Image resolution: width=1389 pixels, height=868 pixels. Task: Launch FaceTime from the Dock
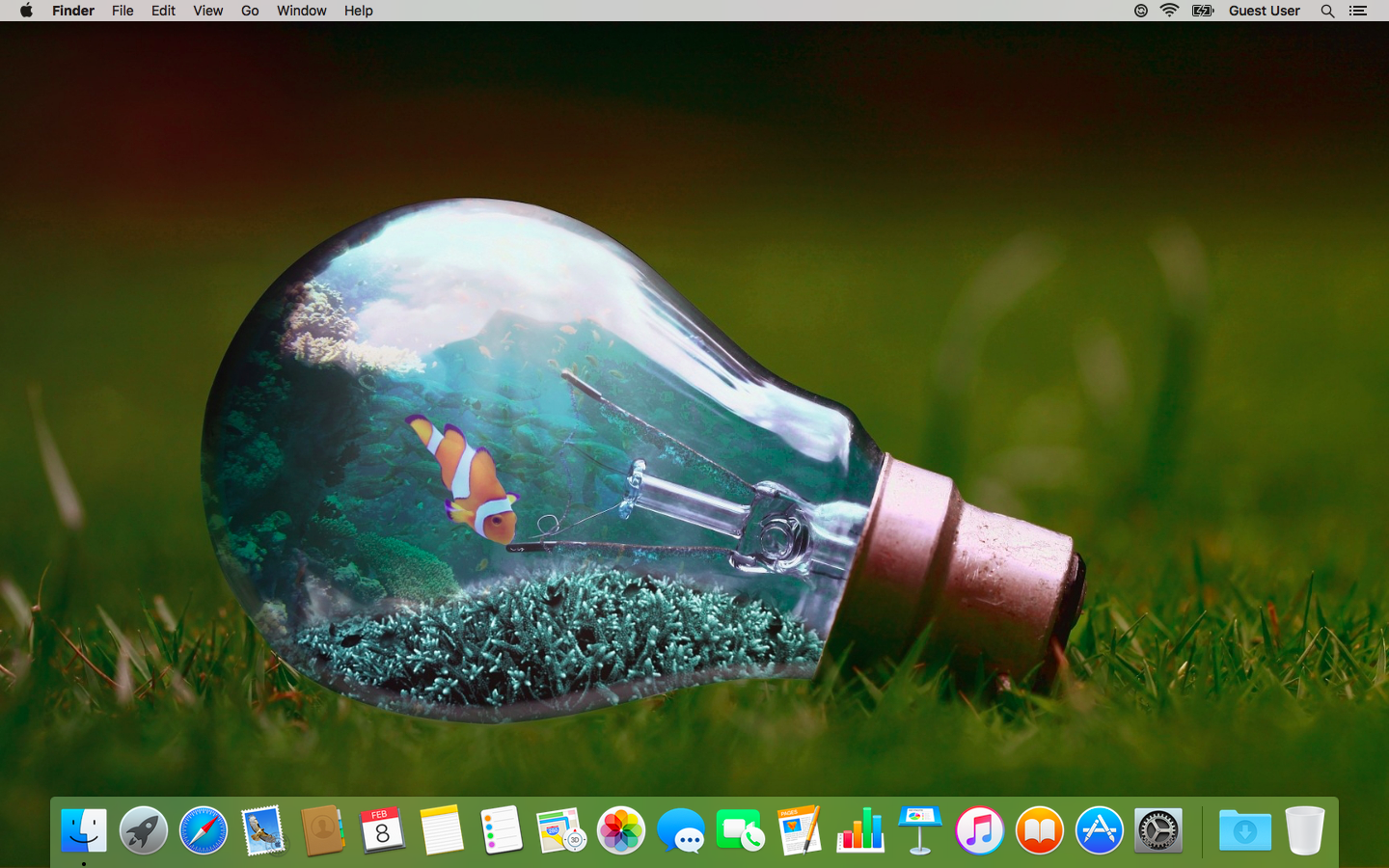pos(741,830)
